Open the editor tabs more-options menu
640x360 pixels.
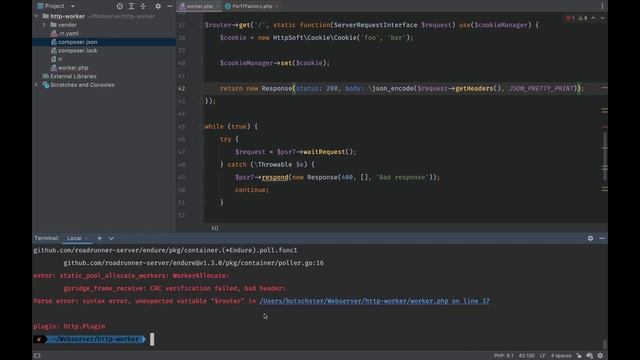(x=602, y=6)
